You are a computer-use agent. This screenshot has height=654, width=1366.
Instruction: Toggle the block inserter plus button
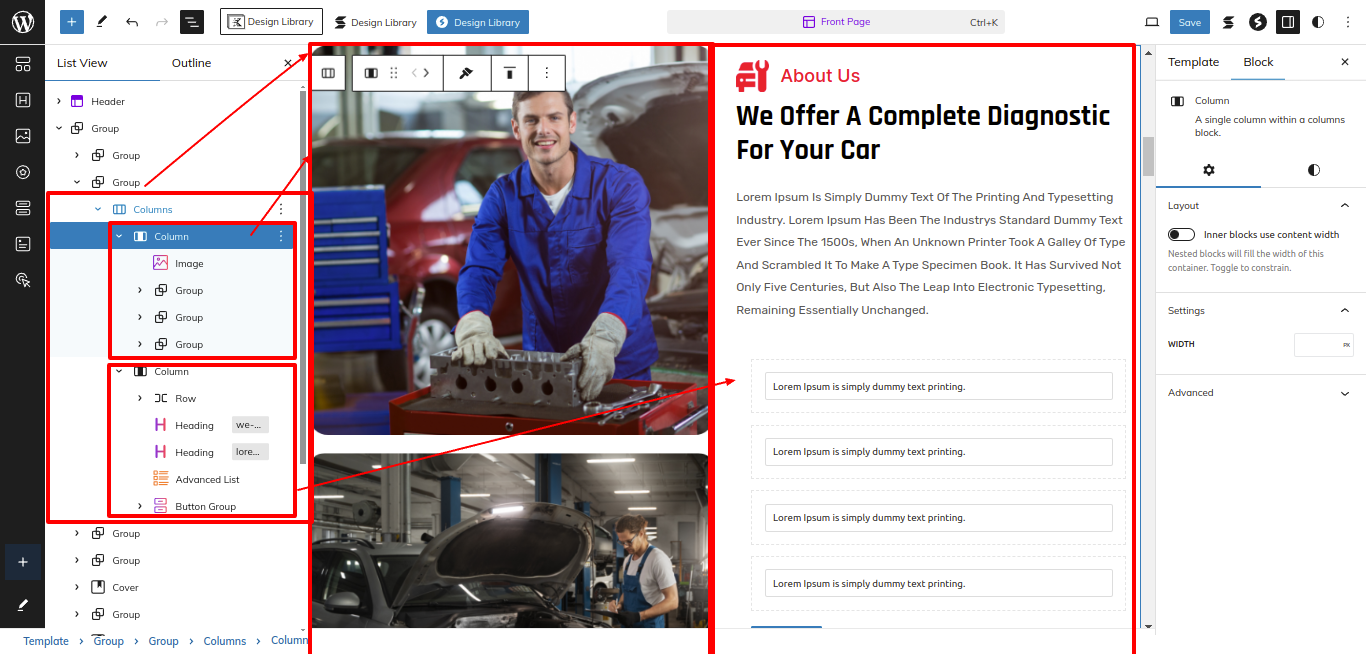[71, 21]
